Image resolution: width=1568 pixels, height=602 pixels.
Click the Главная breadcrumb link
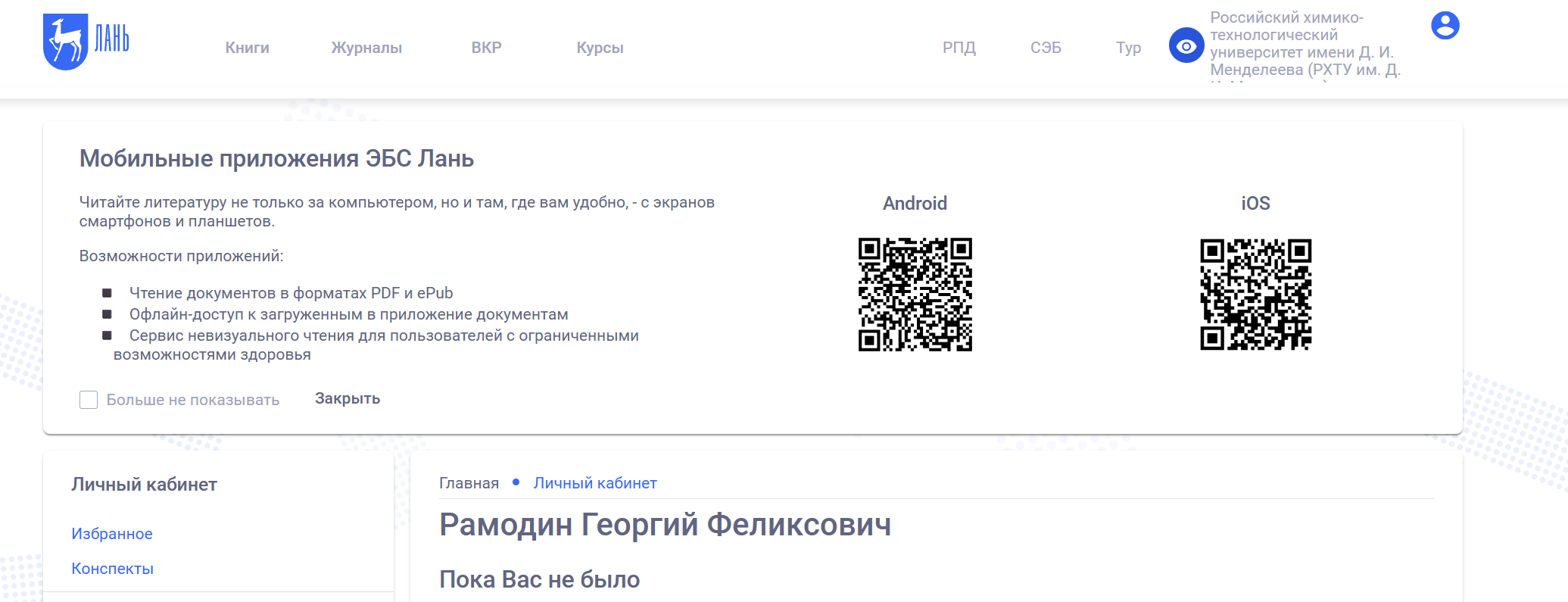(469, 483)
